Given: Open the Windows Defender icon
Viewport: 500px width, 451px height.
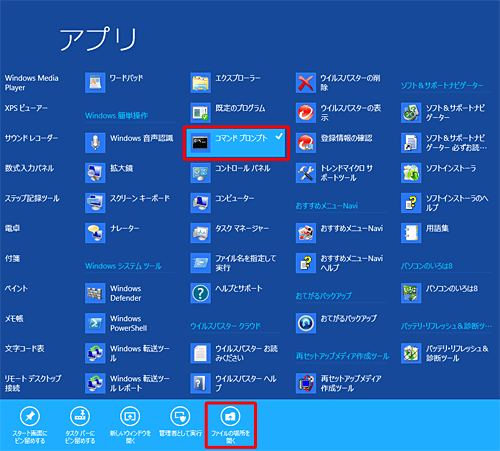Looking at the screenshot, I should [x=95, y=293].
